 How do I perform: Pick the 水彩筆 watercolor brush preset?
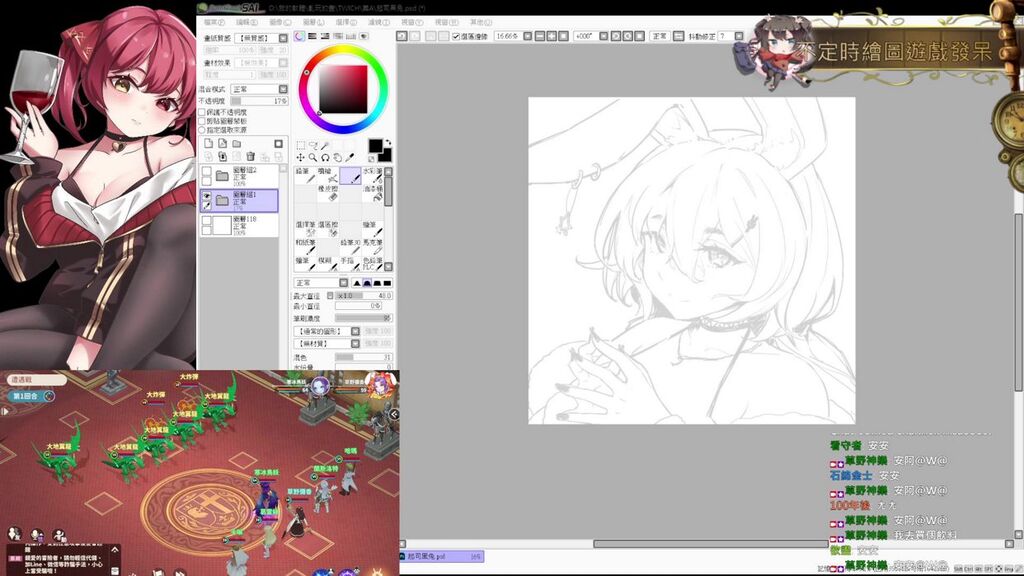[x=372, y=175]
